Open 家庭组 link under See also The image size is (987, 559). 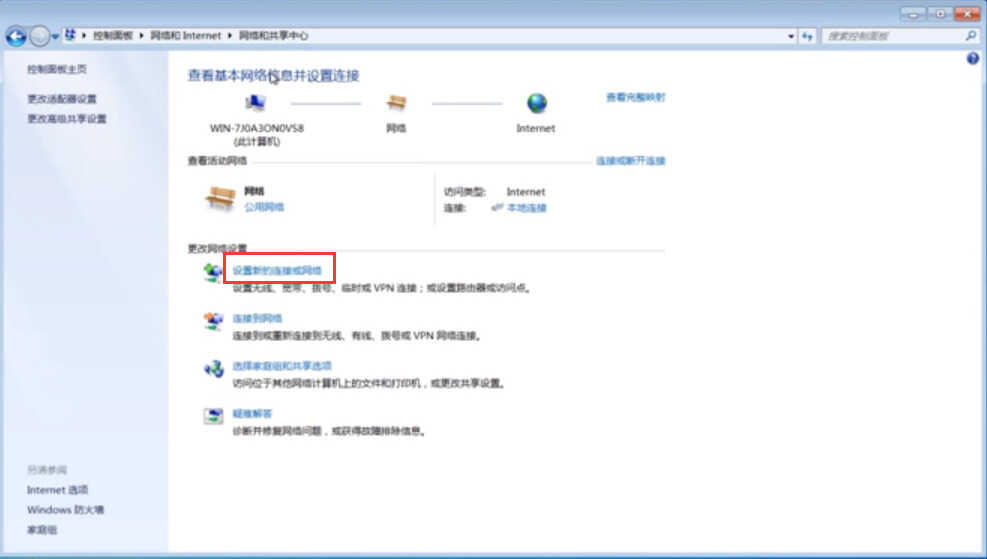tap(42, 530)
